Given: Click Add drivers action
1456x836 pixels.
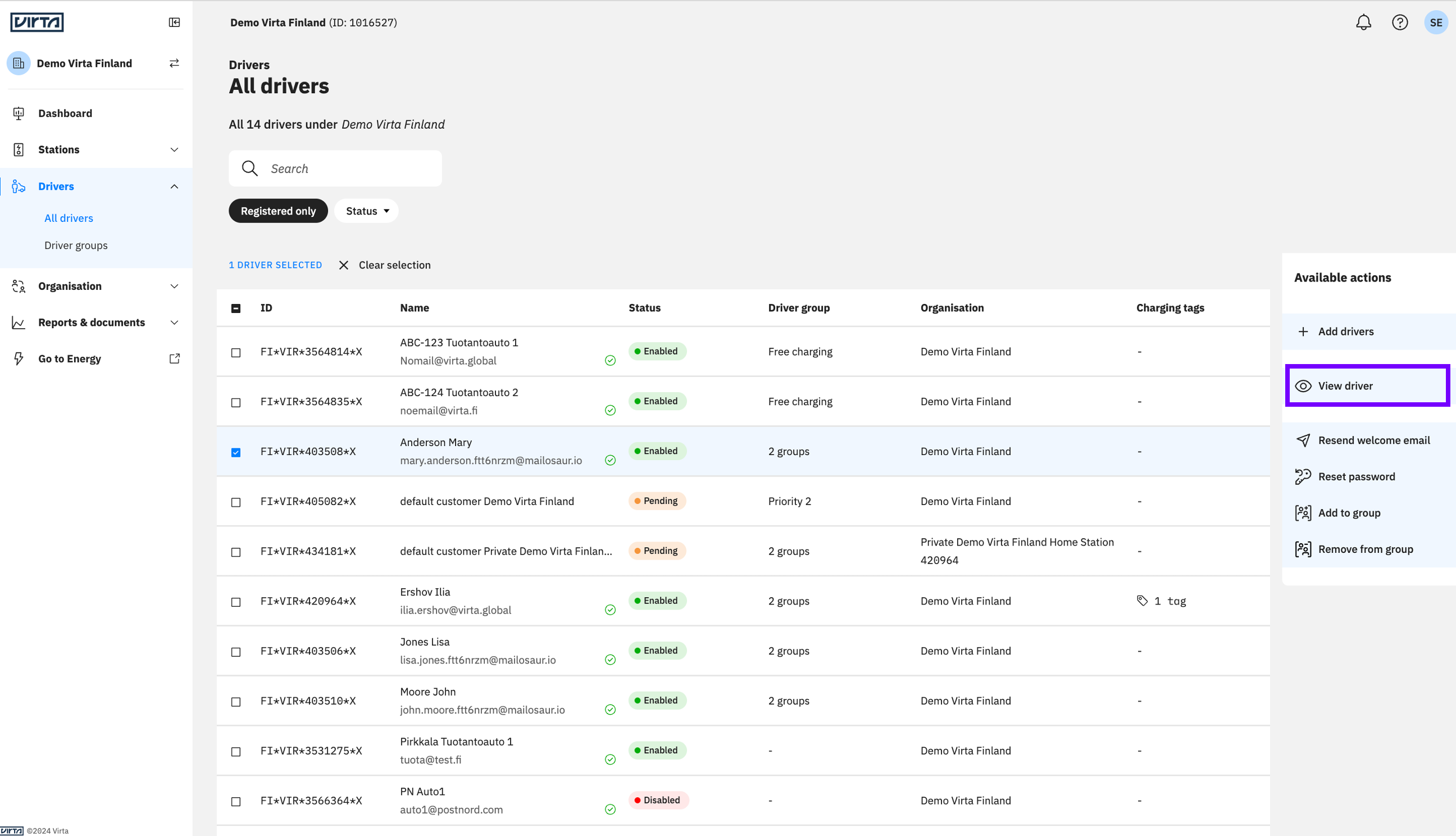Looking at the screenshot, I should [x=1369, y=332].
